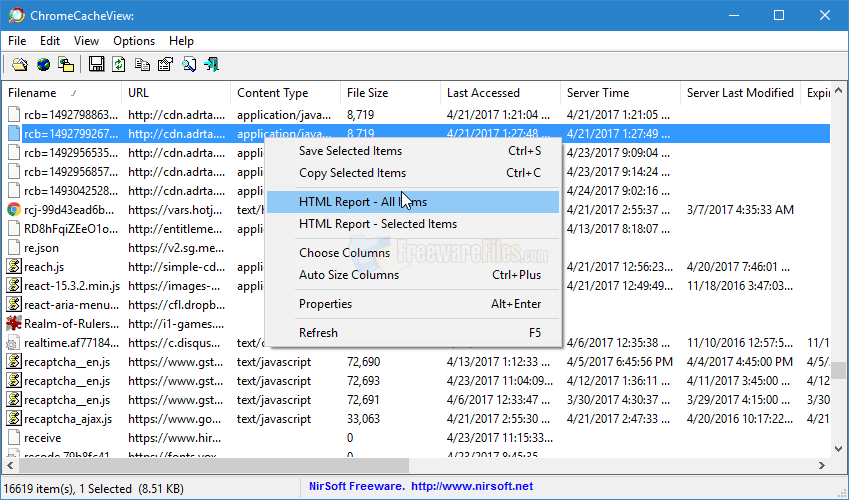849x500 pixels.
Task: Click the script icon next to react-15.3.2.min.js
Action: tap(14, 286)
